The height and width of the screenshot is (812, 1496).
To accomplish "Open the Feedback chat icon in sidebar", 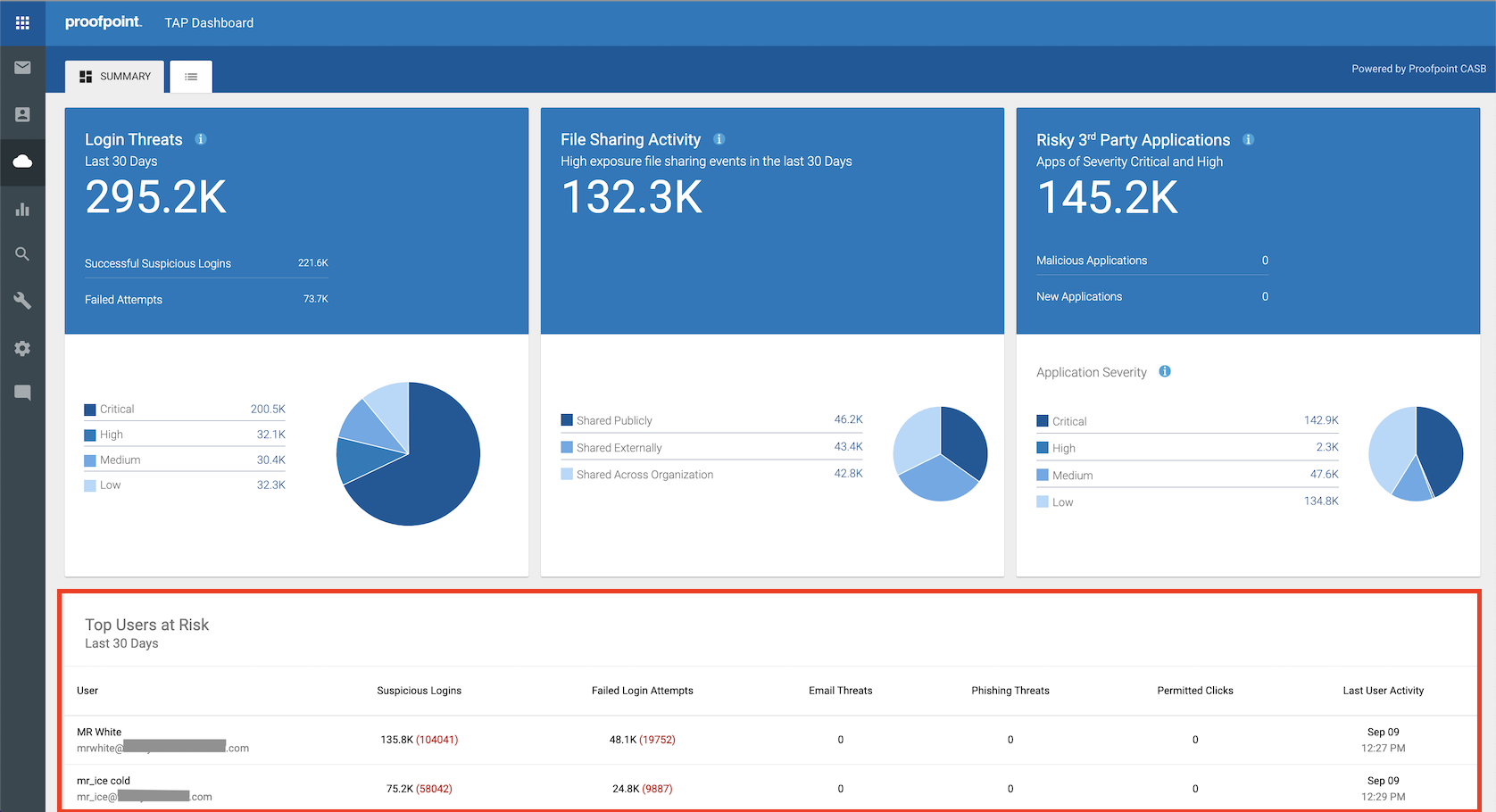I will pyautogui.click(x=22, y=393).
